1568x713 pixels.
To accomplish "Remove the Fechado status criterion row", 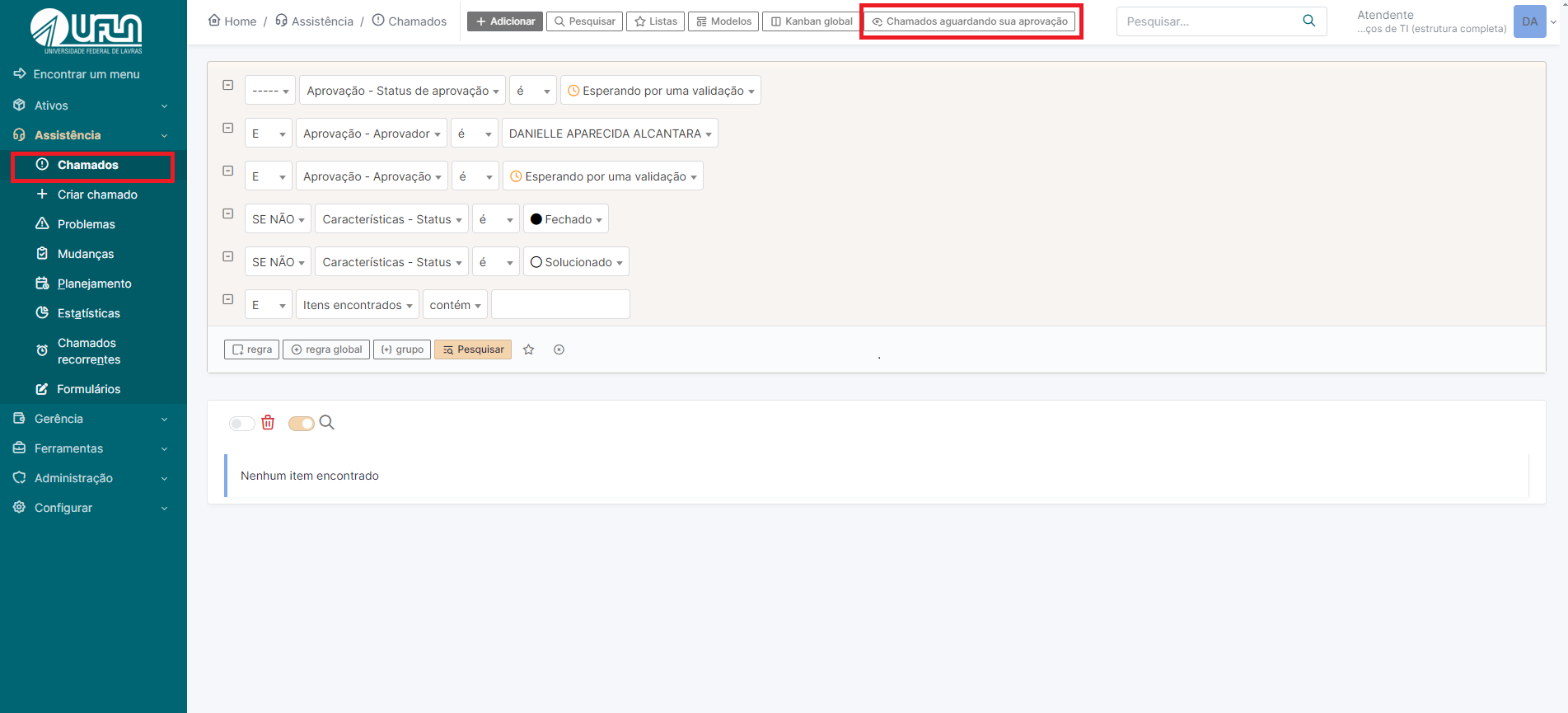I will click(228, 213).
